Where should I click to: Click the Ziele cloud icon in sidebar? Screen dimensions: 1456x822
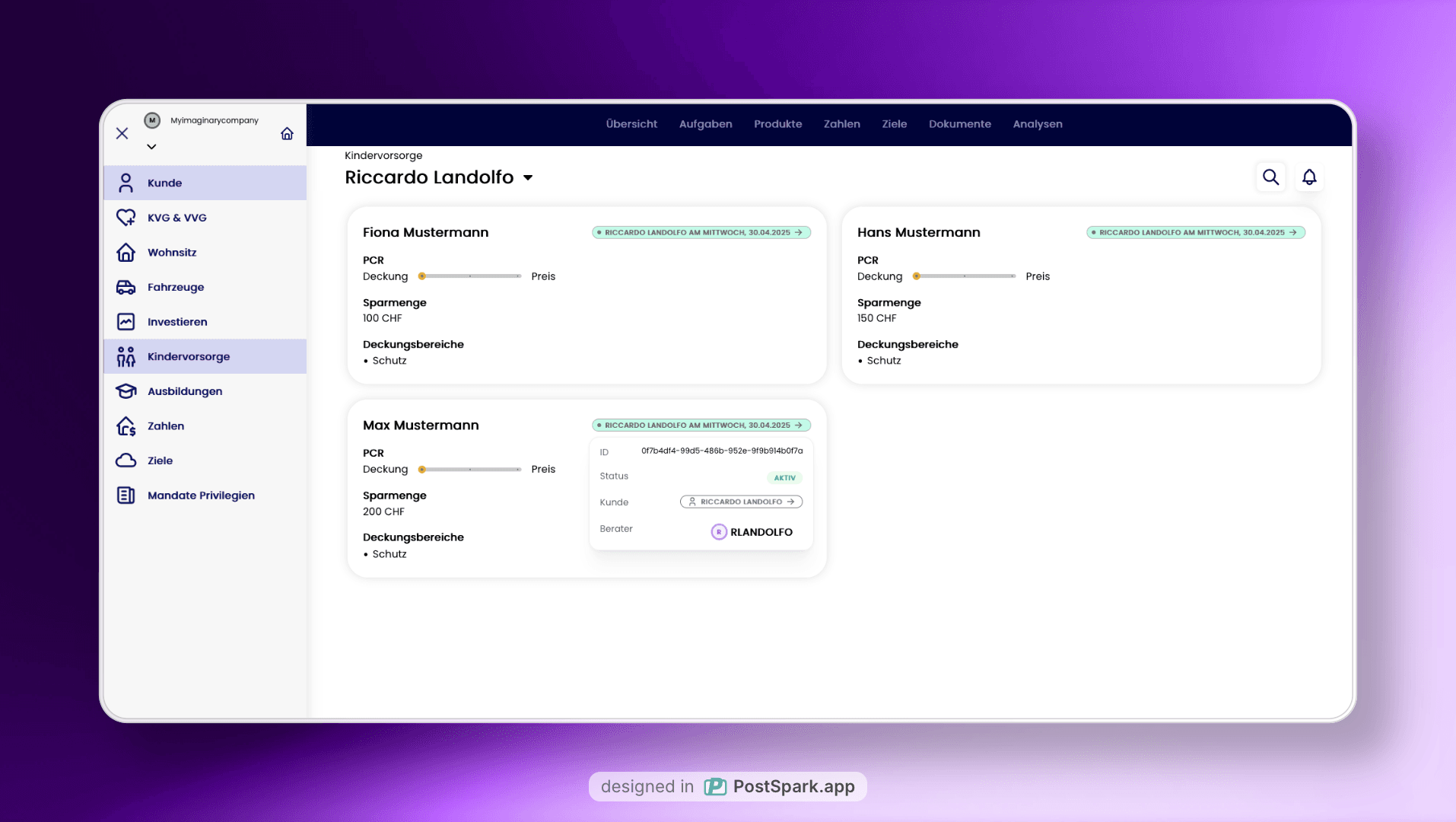click(x=126, y=460)
